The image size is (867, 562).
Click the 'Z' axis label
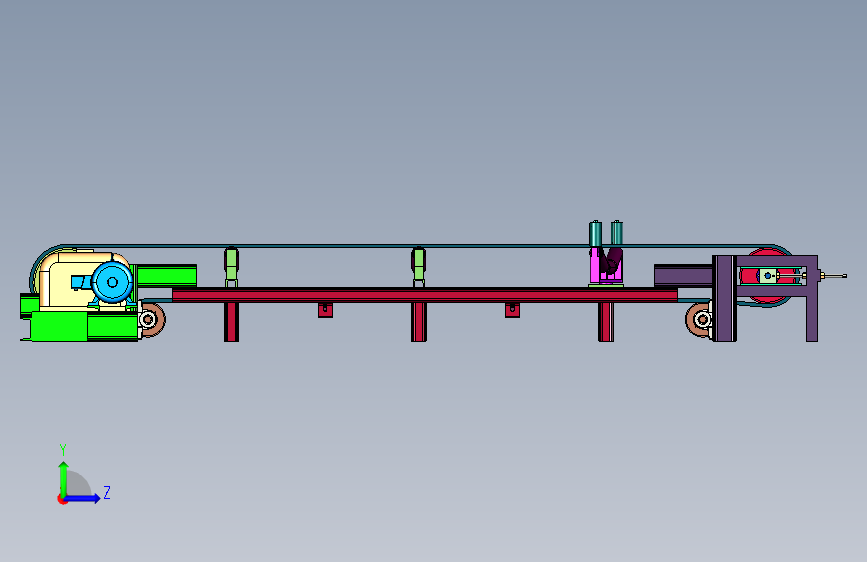click(107, 492)
